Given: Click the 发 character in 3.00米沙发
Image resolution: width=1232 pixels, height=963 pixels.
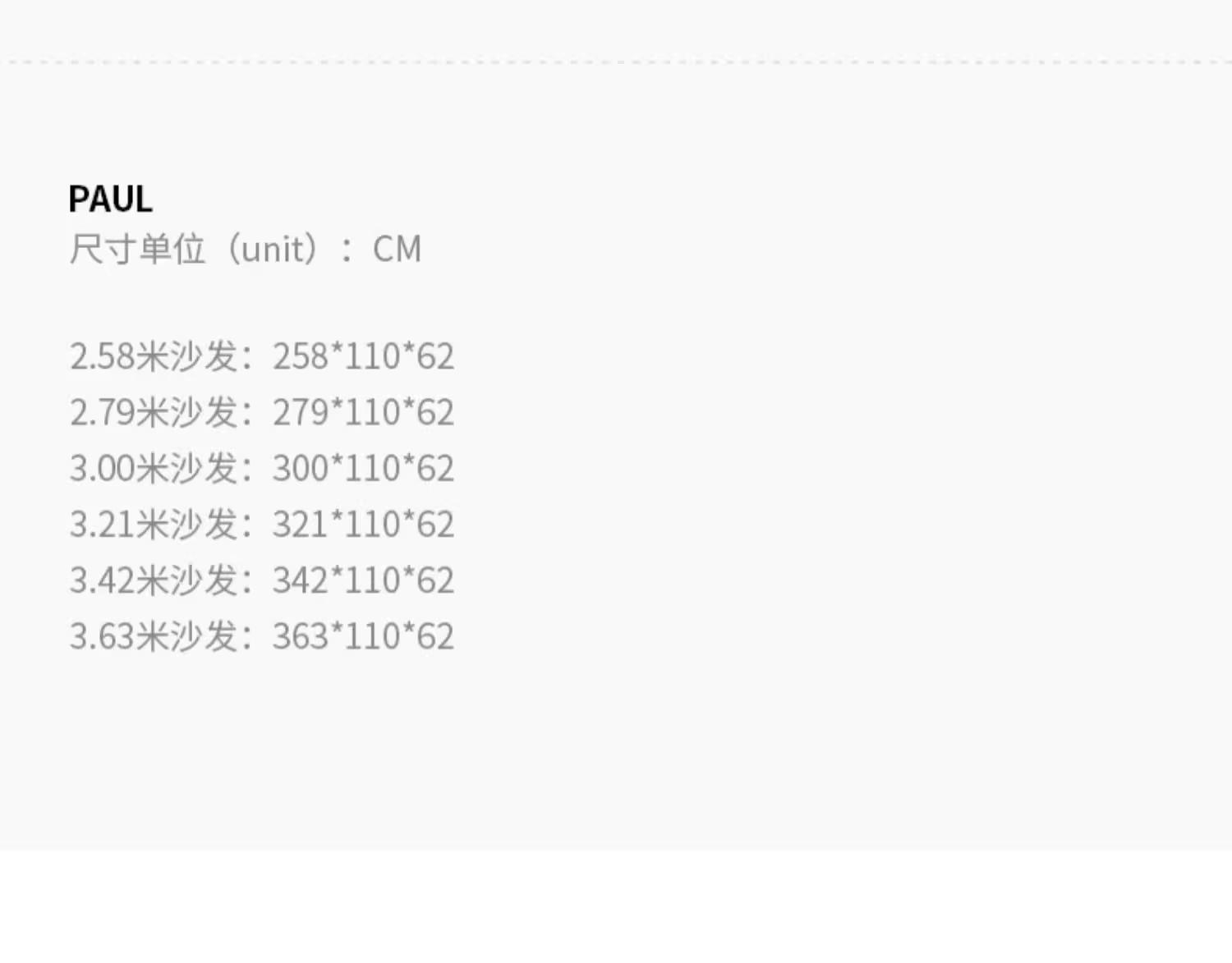Looking at the screenshot, I should [x=222, y=468].
